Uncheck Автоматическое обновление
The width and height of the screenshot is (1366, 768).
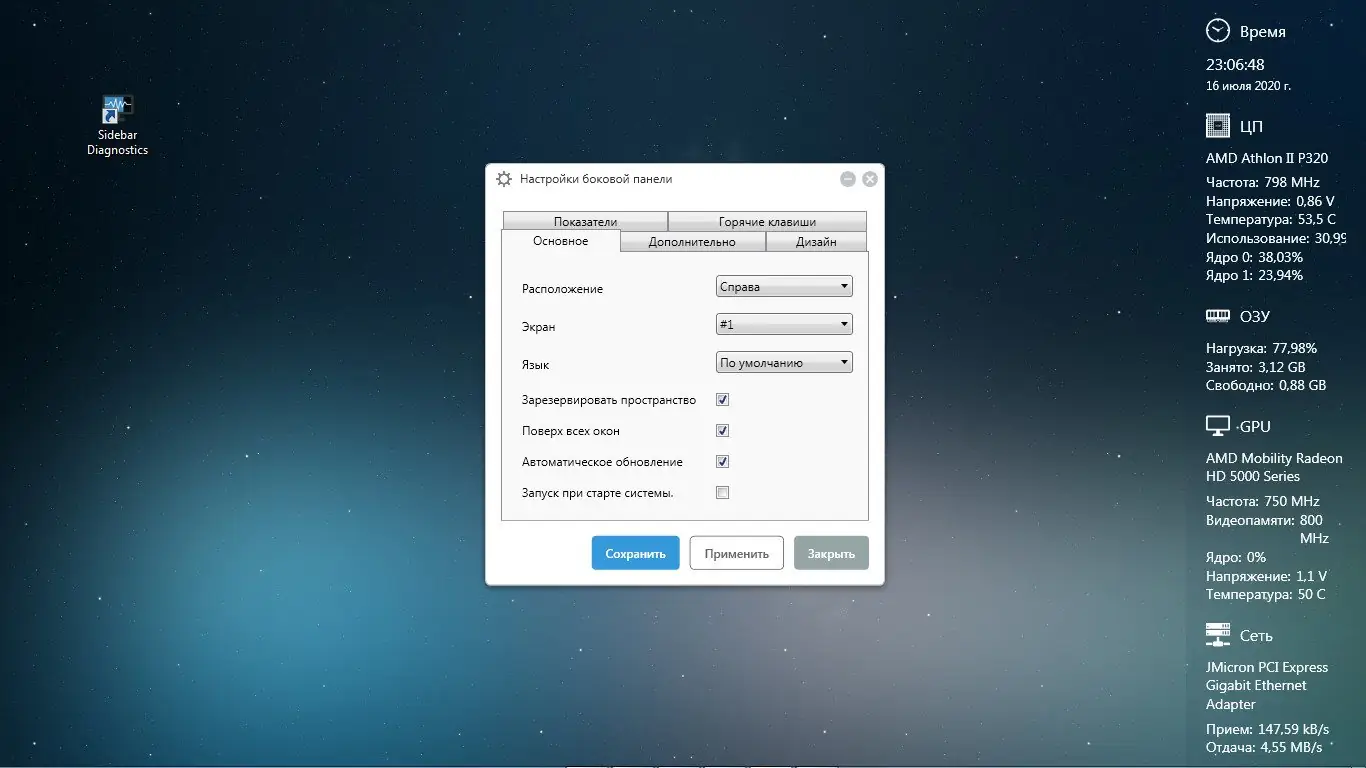pyautogui.click(x=722, y=461)
